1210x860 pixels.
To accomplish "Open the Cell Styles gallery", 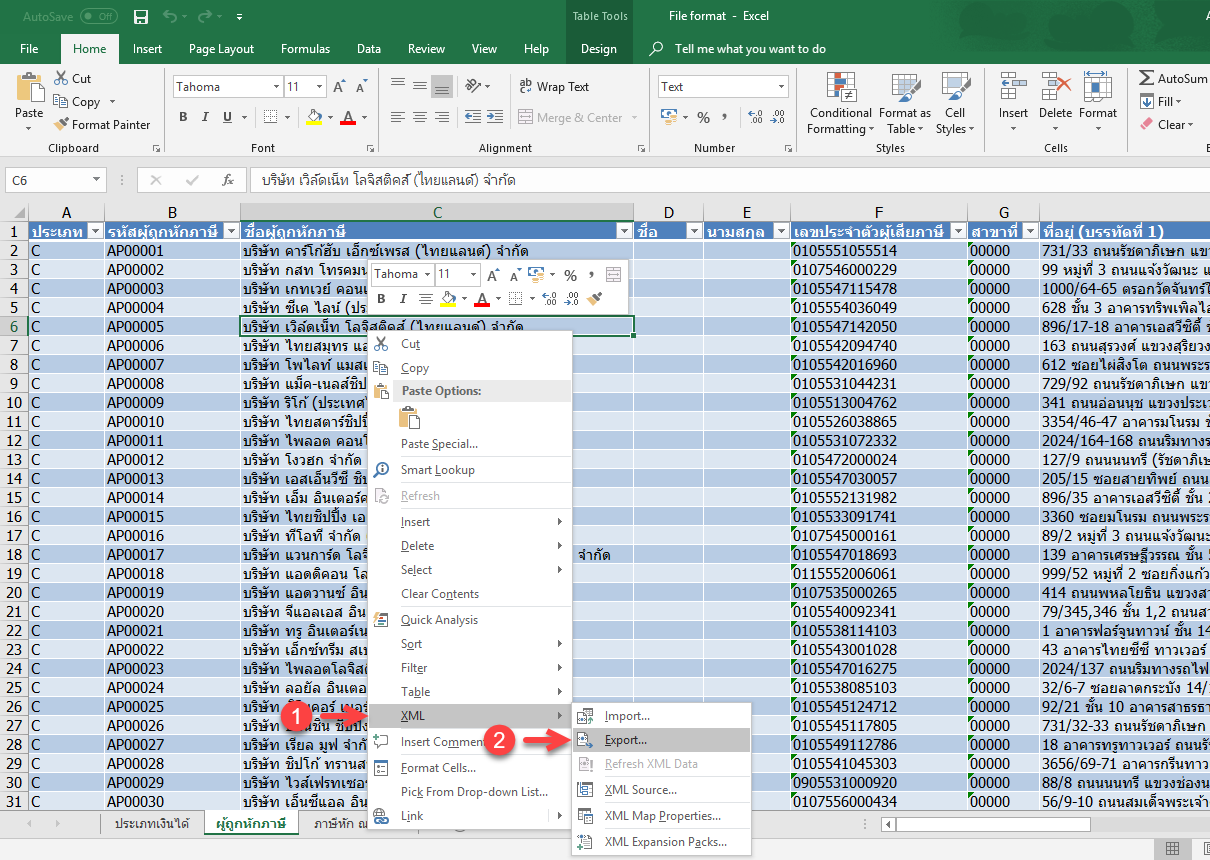I will pyautogui.click(x=955, y=104).
